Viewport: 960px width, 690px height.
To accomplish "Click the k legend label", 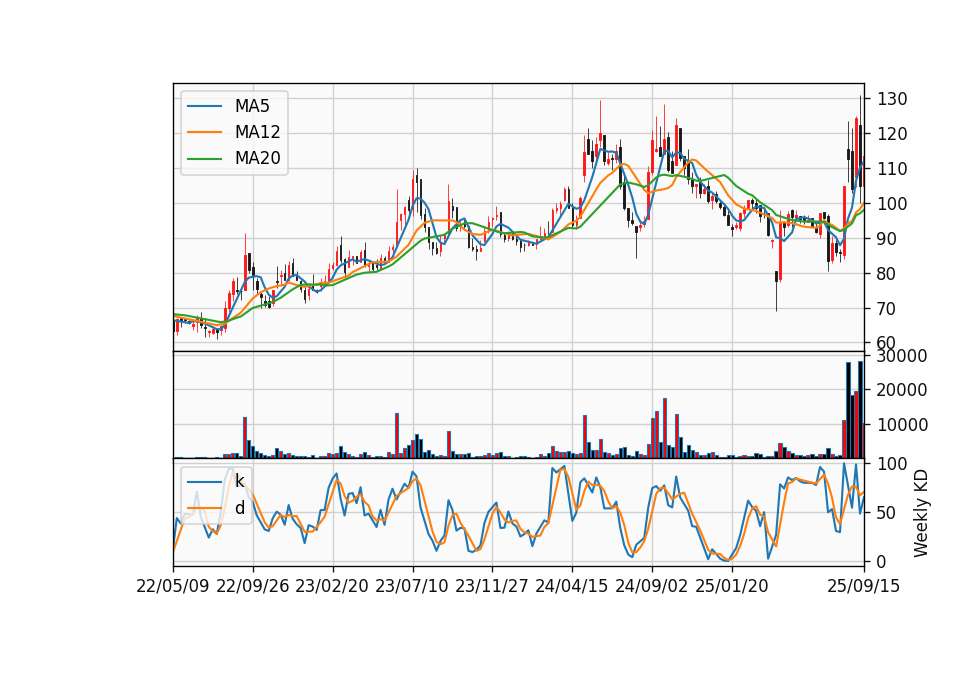I will pos(239,481).
